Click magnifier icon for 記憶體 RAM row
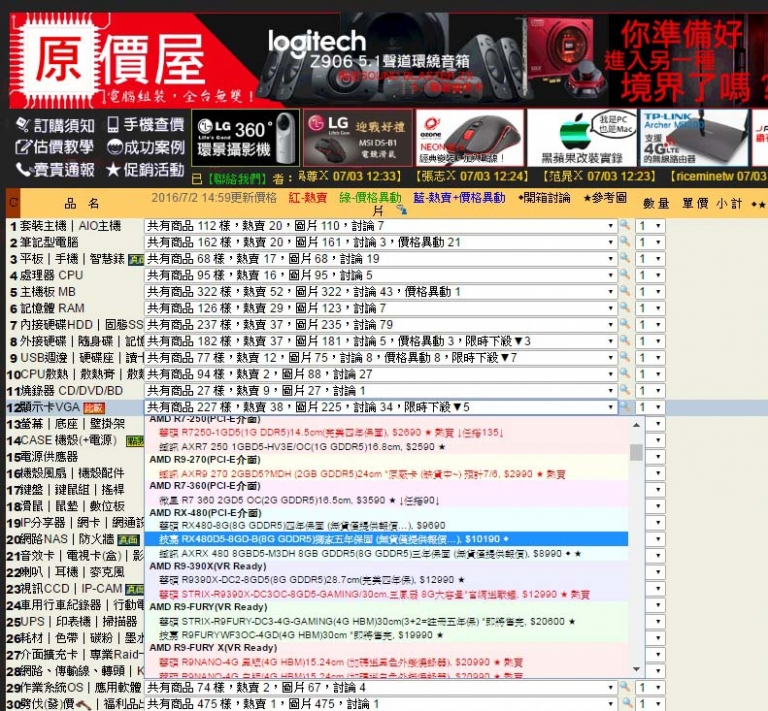Image resolution: width=768 pixels, height=711 pixels. click(x=625, y=308)
